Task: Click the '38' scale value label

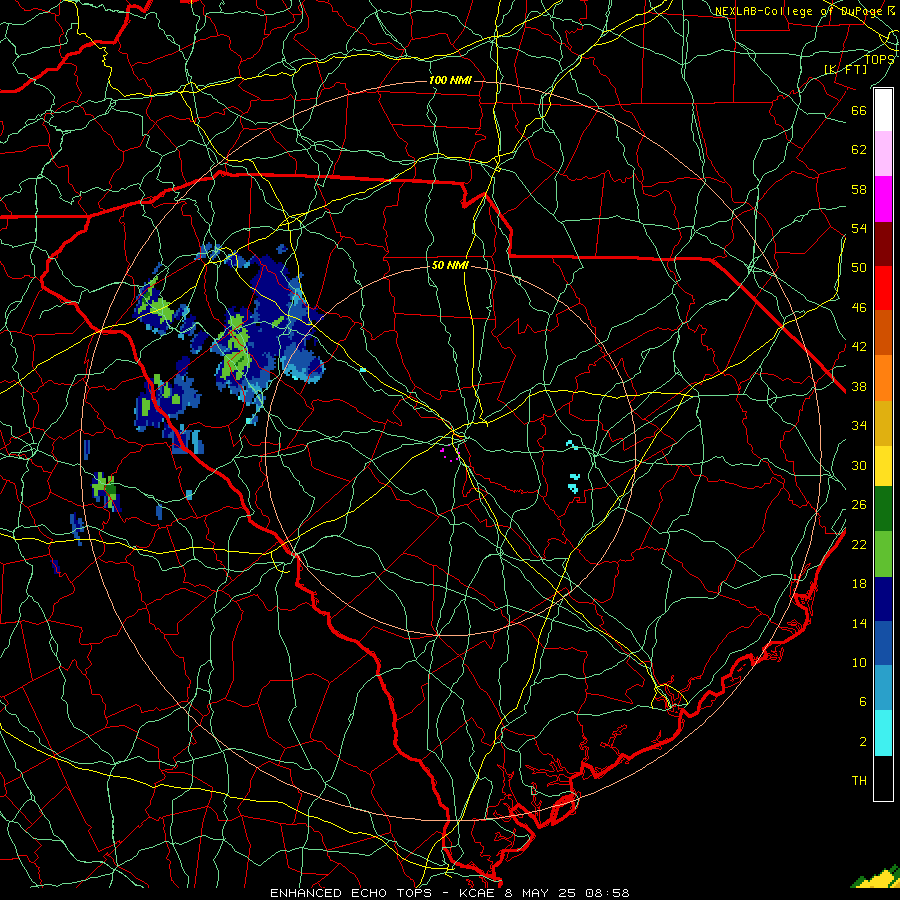Action: 859,387
